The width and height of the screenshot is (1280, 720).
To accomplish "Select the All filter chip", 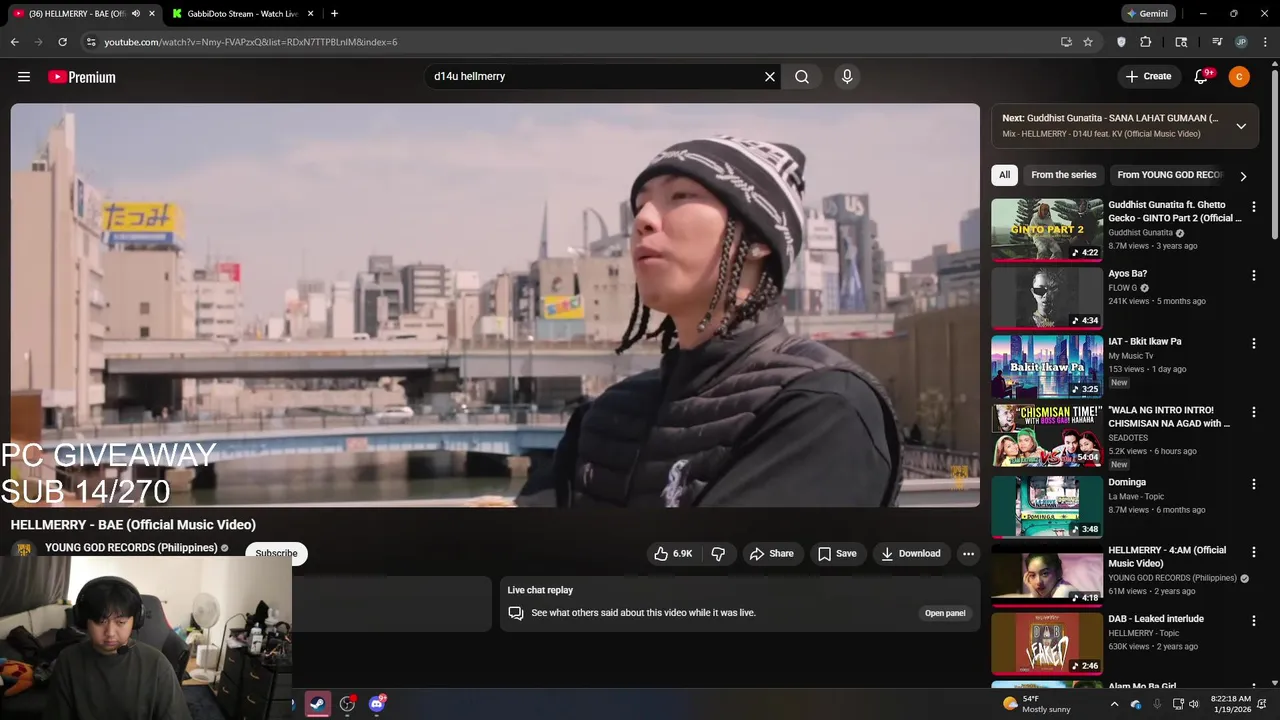I will point(1004,175).
